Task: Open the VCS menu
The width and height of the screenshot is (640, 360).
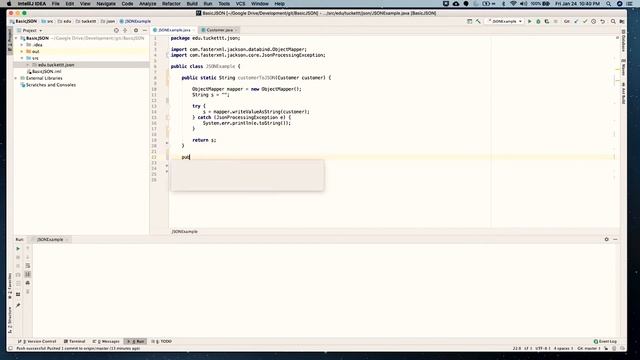Action: click(x=241, y=4)
